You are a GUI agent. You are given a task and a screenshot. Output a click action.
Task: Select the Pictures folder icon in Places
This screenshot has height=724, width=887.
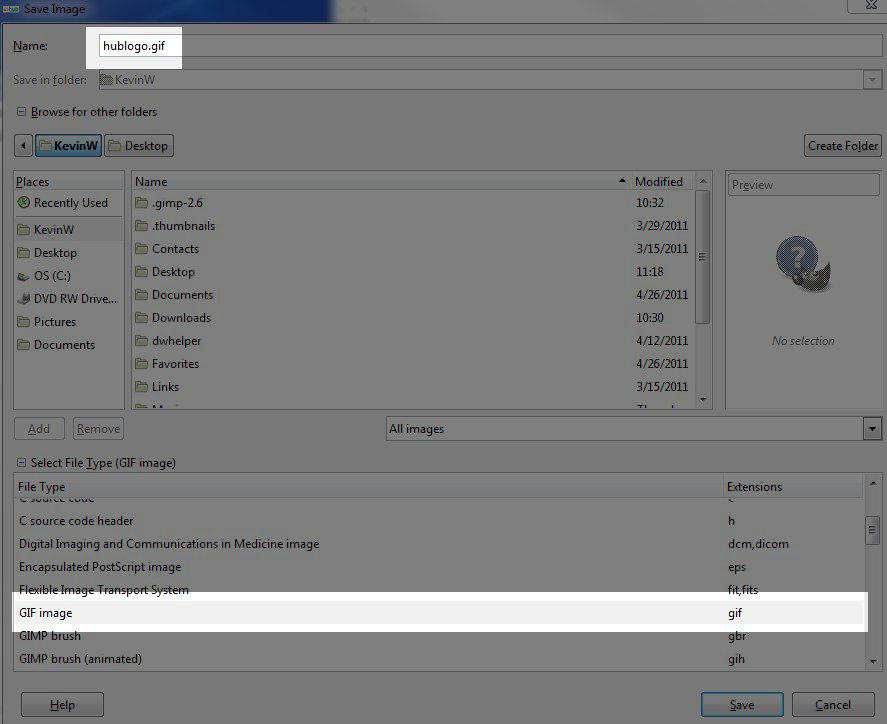click(x=24, y=322)
